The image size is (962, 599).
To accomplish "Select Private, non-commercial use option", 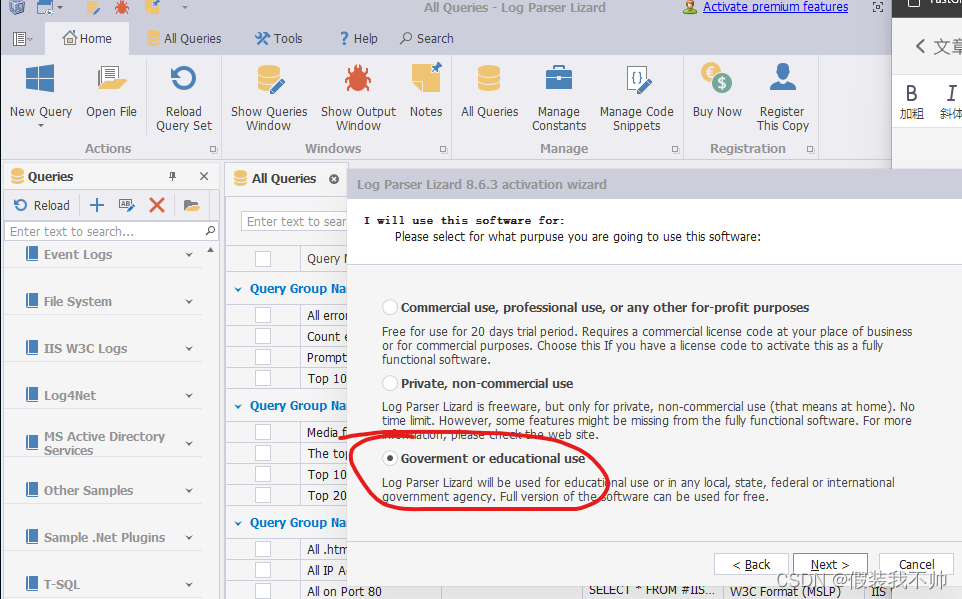I will pyautogui.click(x=390, y=384).
